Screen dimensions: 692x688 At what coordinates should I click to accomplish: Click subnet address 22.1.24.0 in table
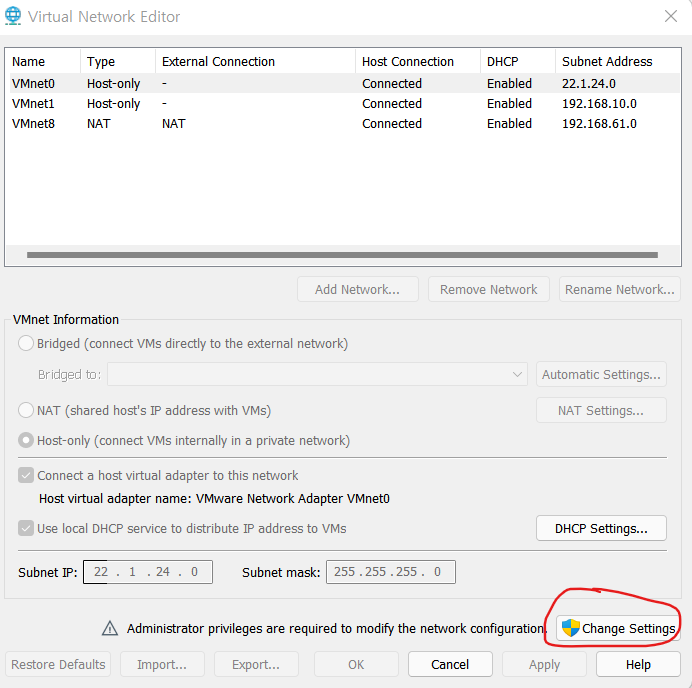[589, 83]
